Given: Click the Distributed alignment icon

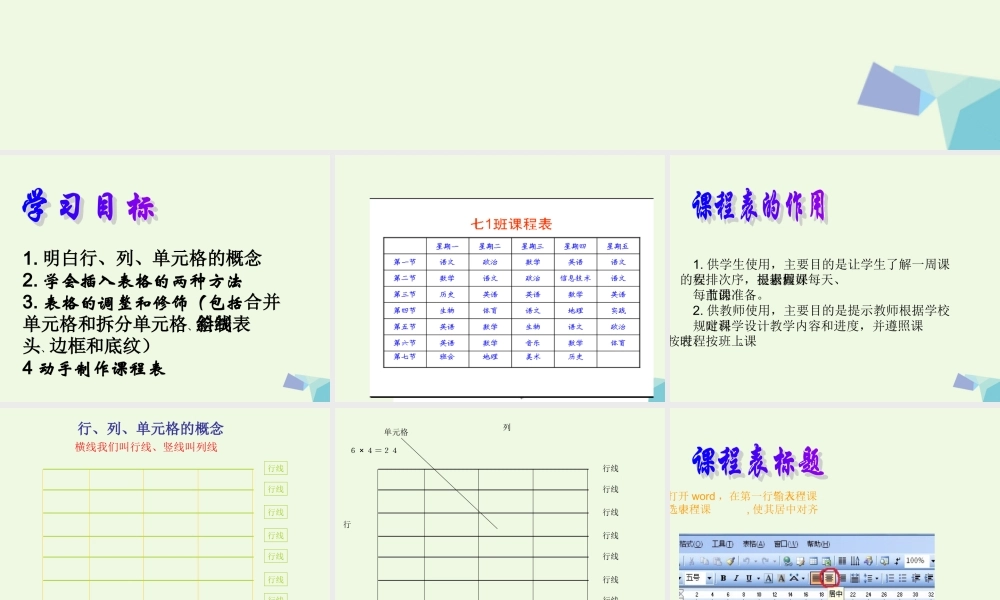Looking at the screenshot, I should click(x=855, y=578).
